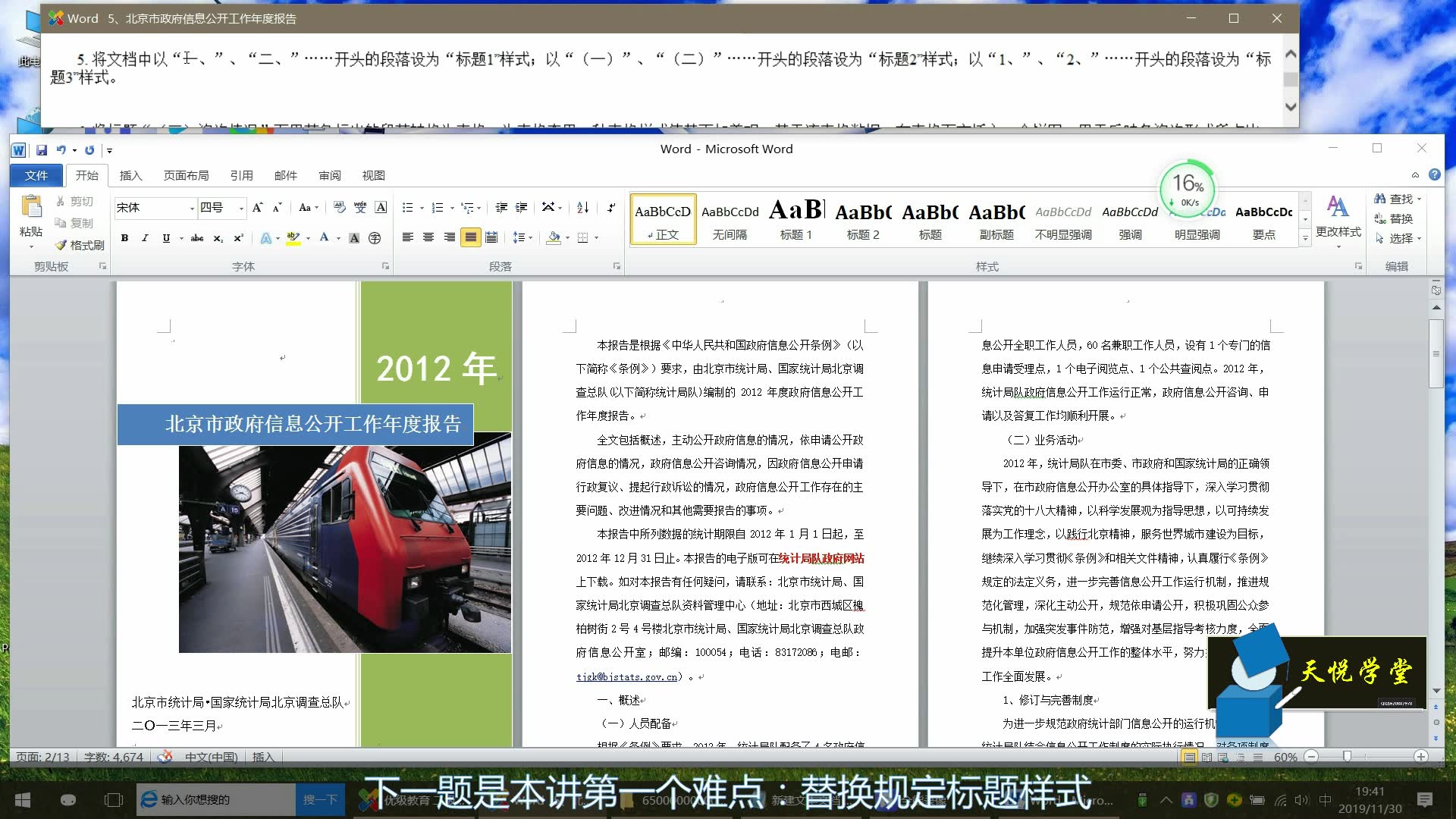Activate the 格式刷 format painter

pyautogui.click(x=80, y=245)
